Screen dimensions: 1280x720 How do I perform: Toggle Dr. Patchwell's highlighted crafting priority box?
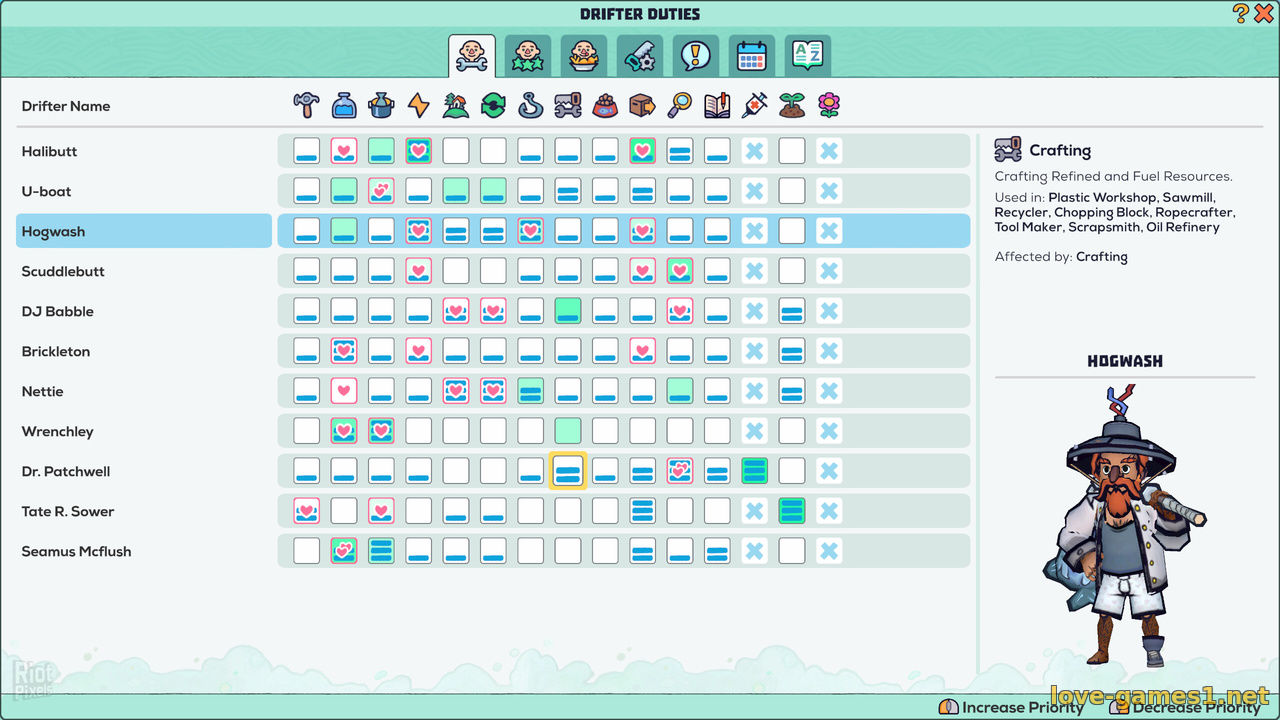click(568, 471)
